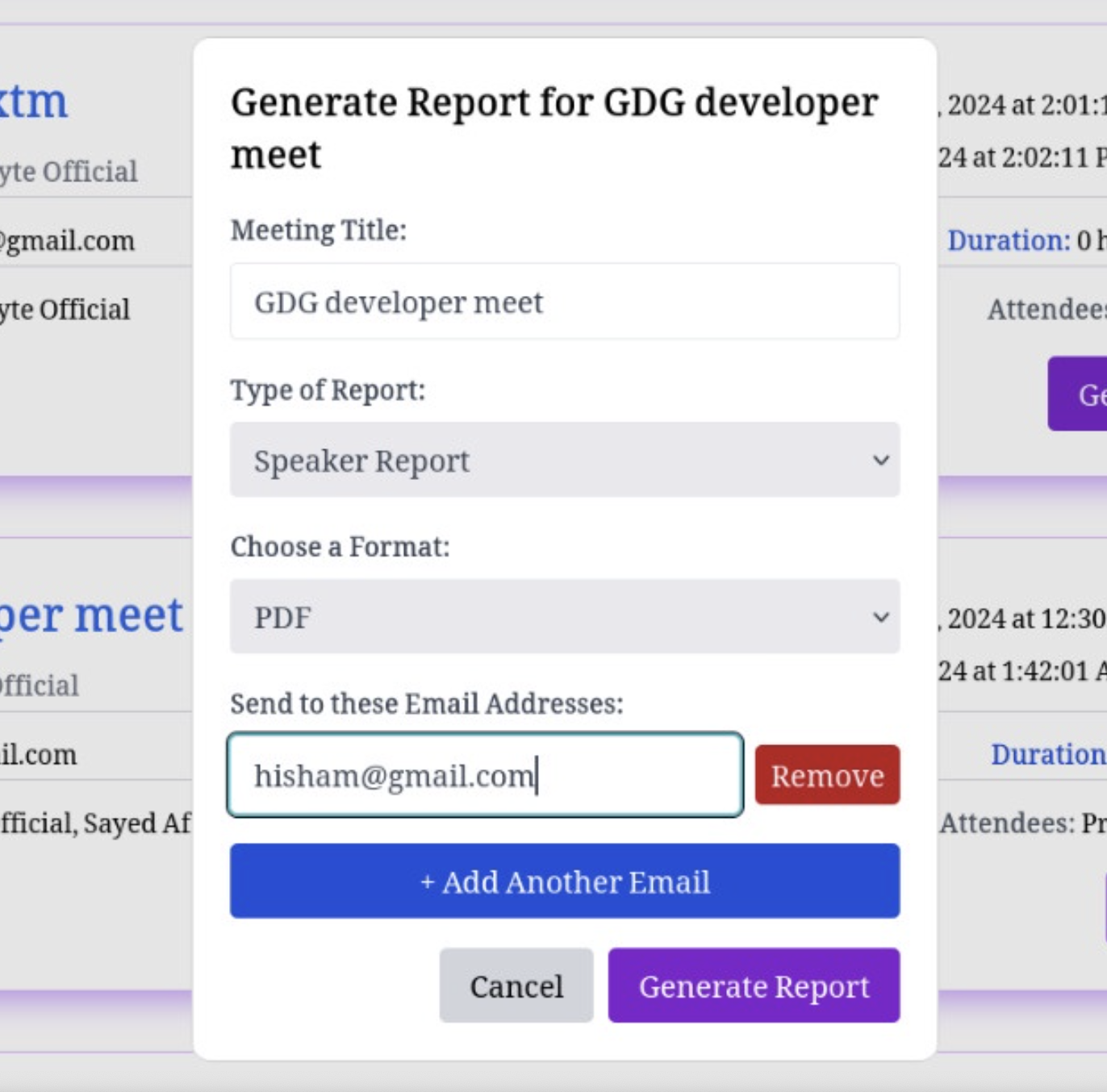Image resolution: width=1107 pixels, height=1092 pixels.
Task: Click the 'Choose a Format:' label
Action: 340,547
